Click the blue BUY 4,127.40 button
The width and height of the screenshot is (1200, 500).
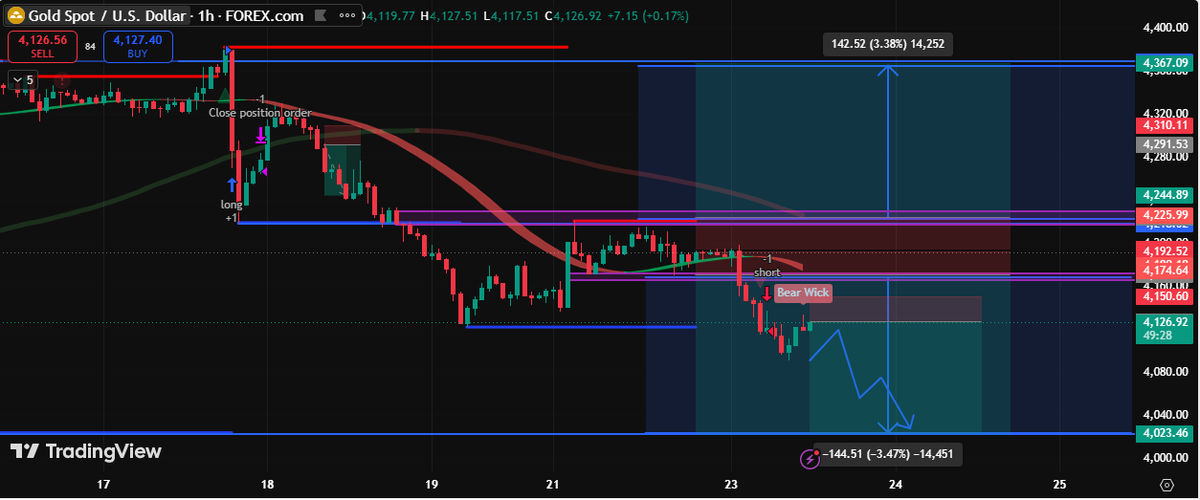point(138,46)
